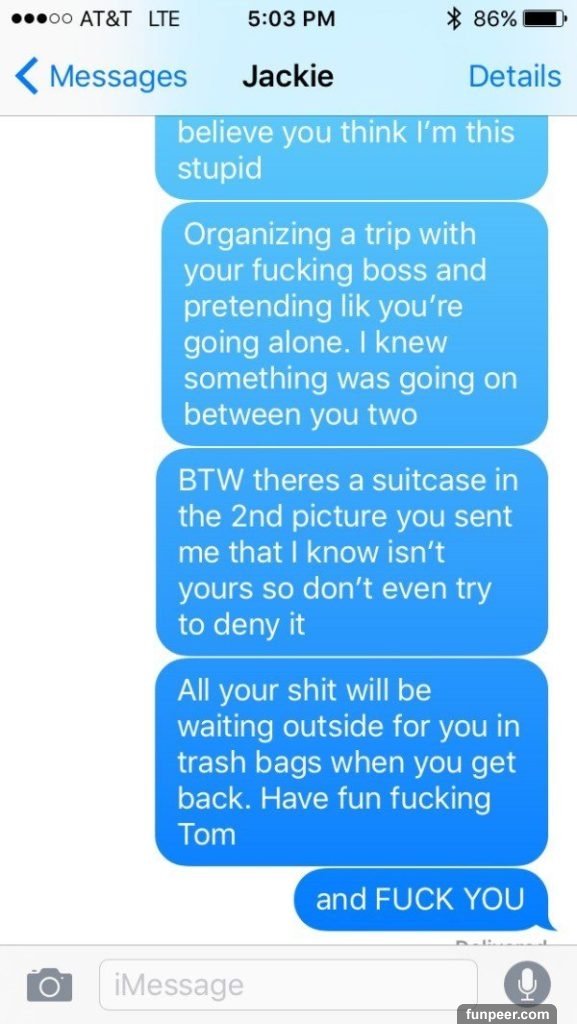
Task: Tap the battery icon in status bar
Action: [x=545, y=19]
